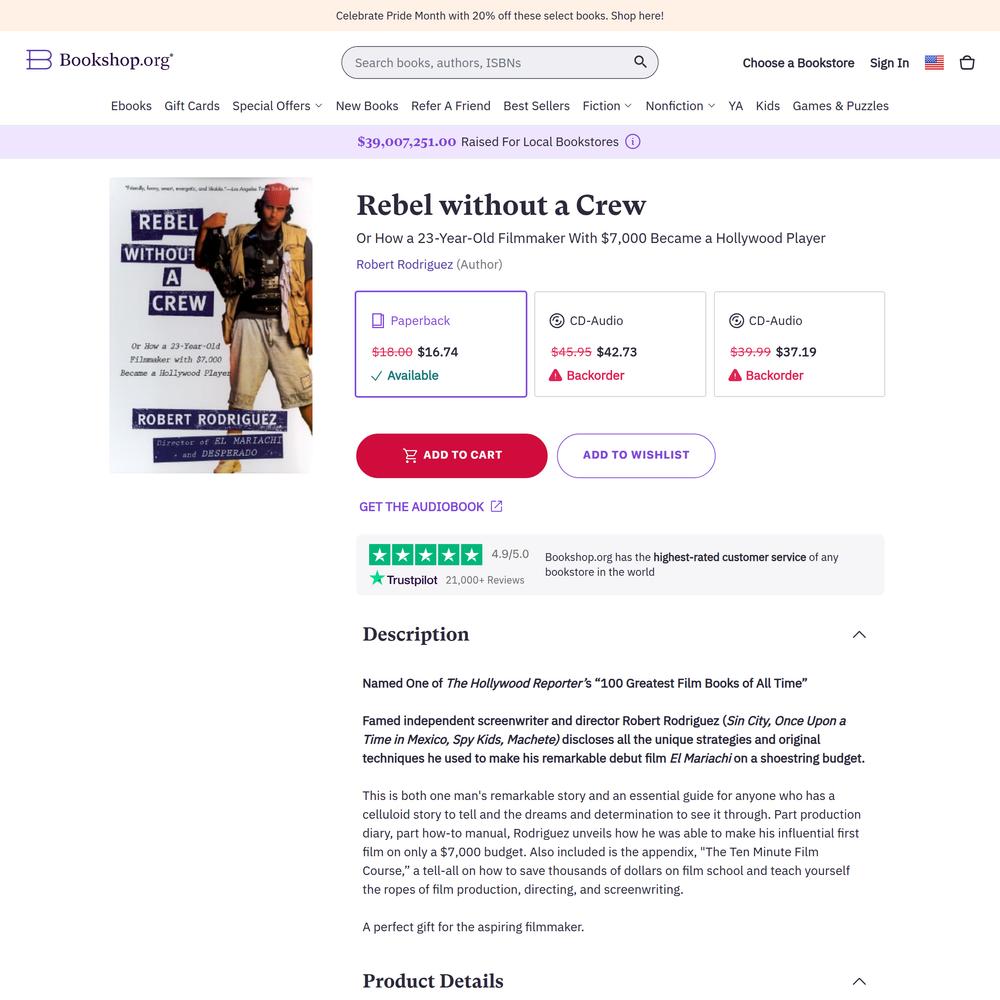The height and width of the screenshot is (1000, 1000).
Task: Collapse the Product Details section
Action: (859, 982)
